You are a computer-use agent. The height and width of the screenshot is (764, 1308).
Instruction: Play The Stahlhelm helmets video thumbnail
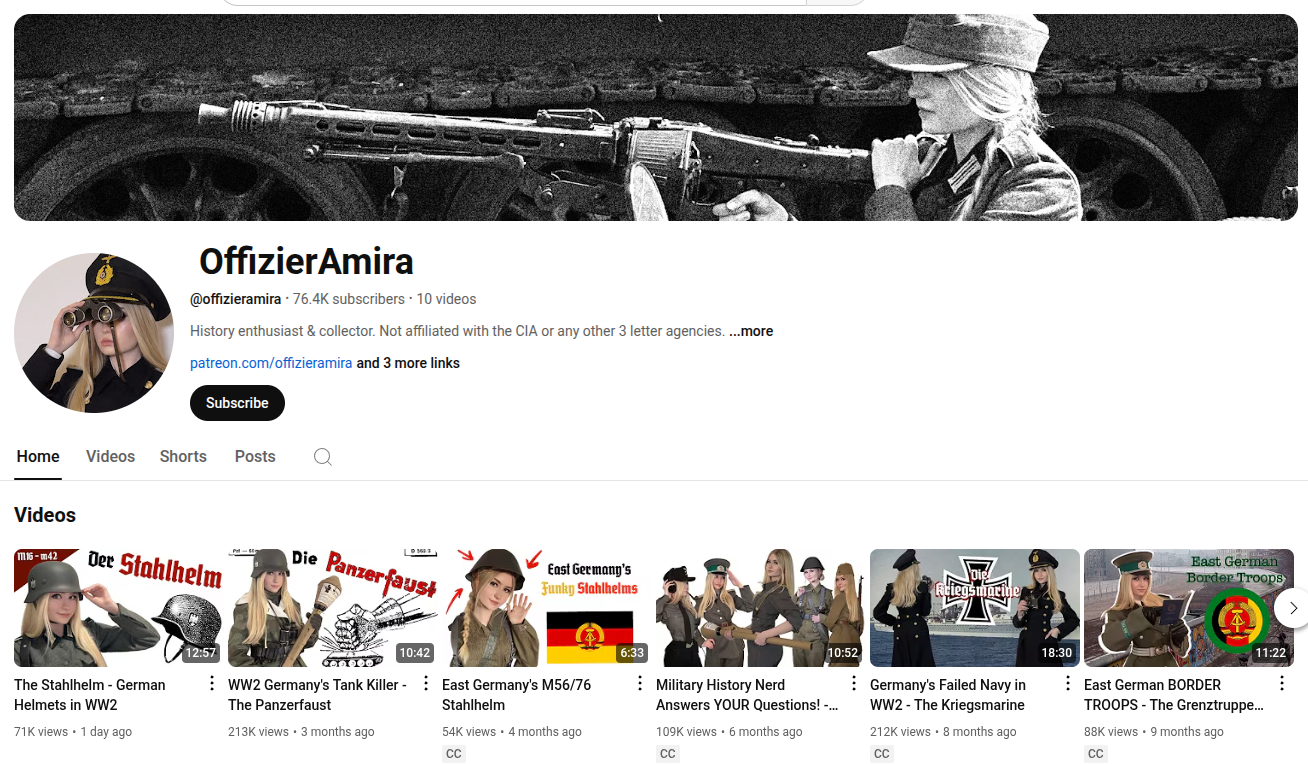click(118, 608)
